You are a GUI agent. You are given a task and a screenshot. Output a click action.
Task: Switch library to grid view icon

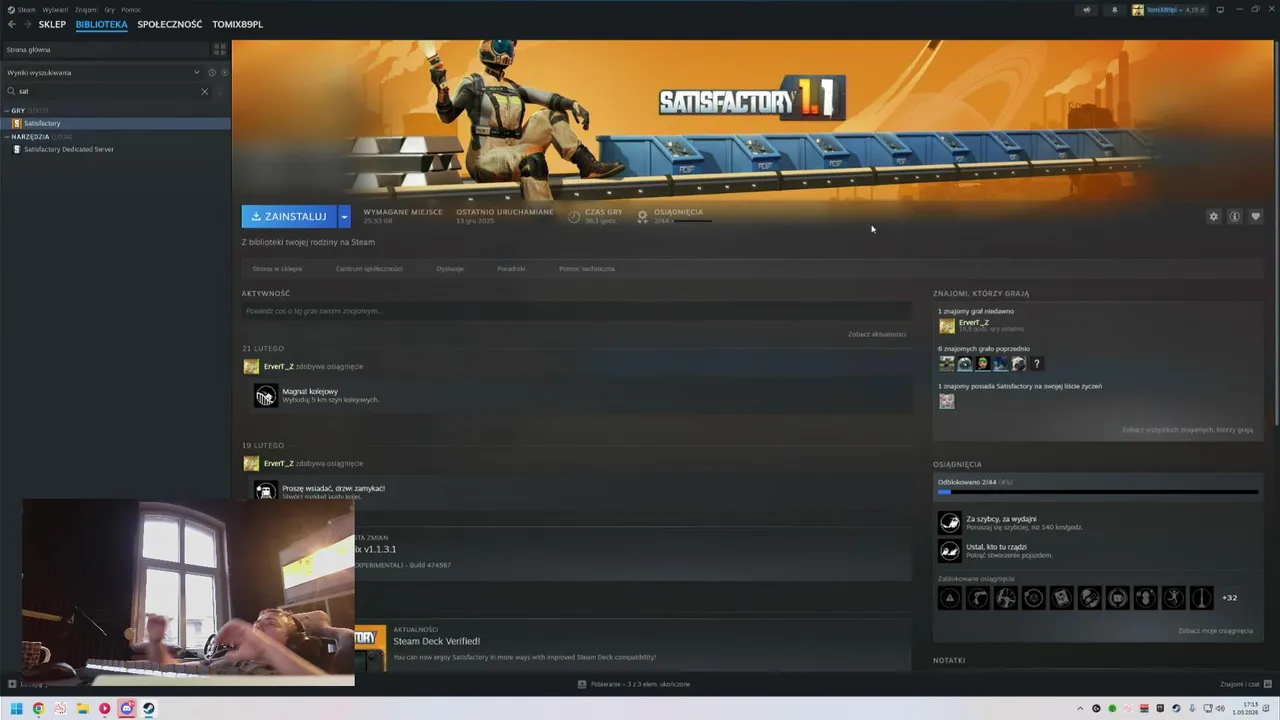[219, 49]
